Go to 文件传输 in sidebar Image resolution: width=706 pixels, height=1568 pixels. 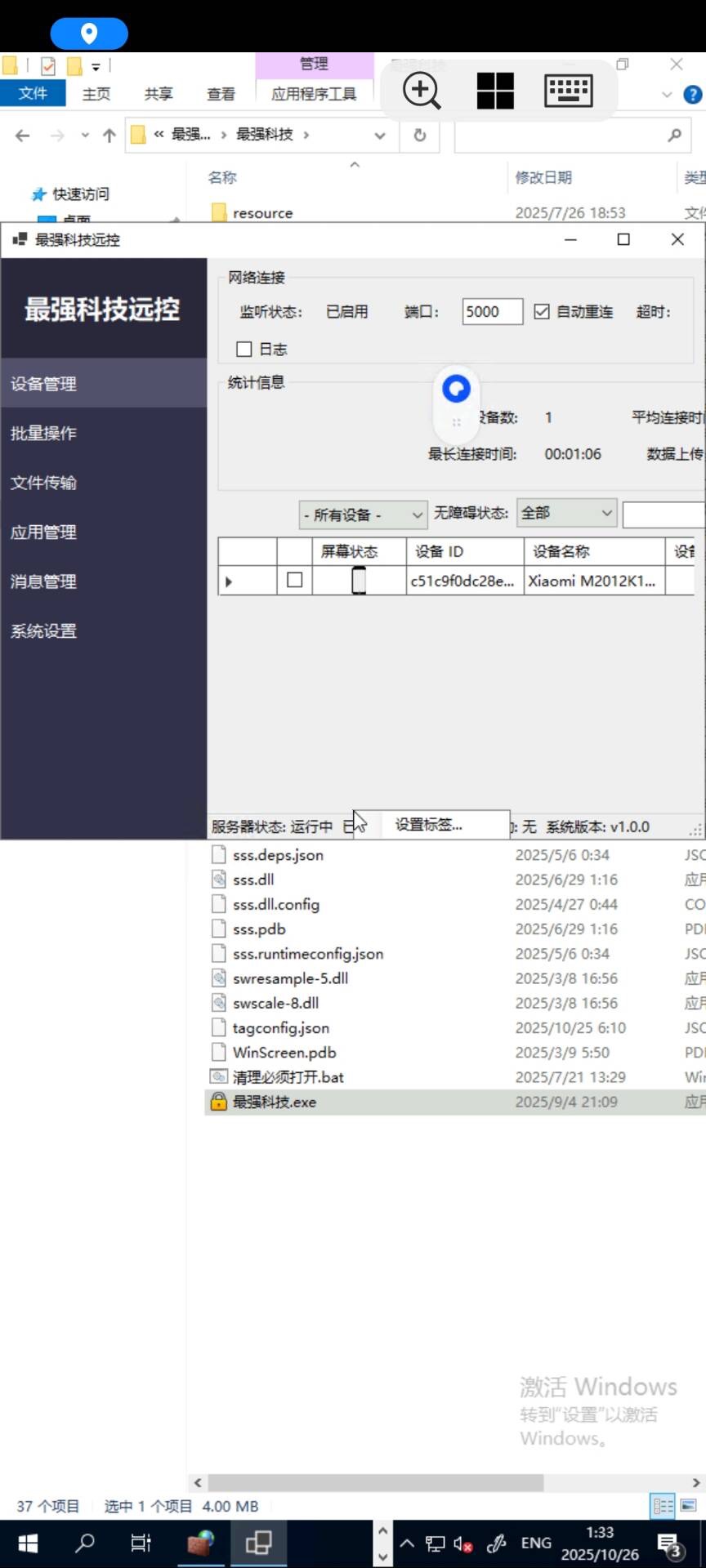coord(104,482)
